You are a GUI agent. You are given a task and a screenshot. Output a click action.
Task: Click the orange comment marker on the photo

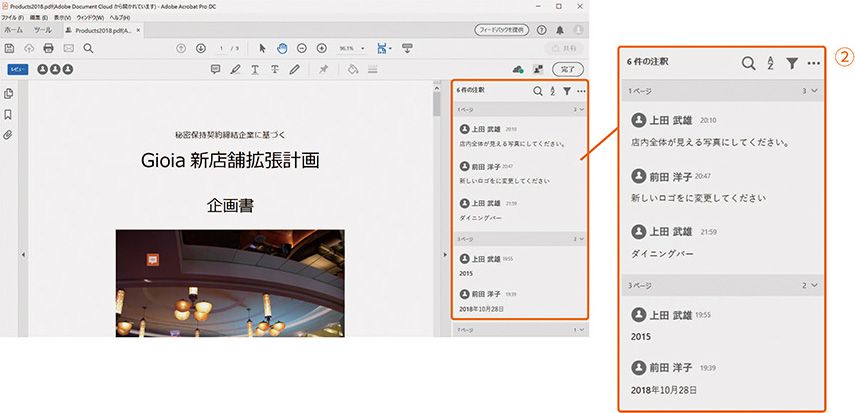coord(153,260)
